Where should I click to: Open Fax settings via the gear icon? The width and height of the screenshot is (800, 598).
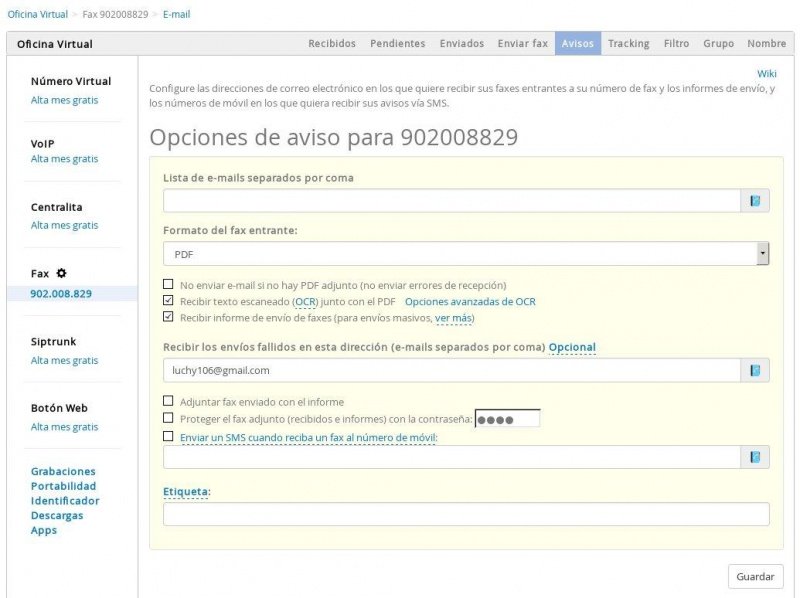[x=59, y=272]
